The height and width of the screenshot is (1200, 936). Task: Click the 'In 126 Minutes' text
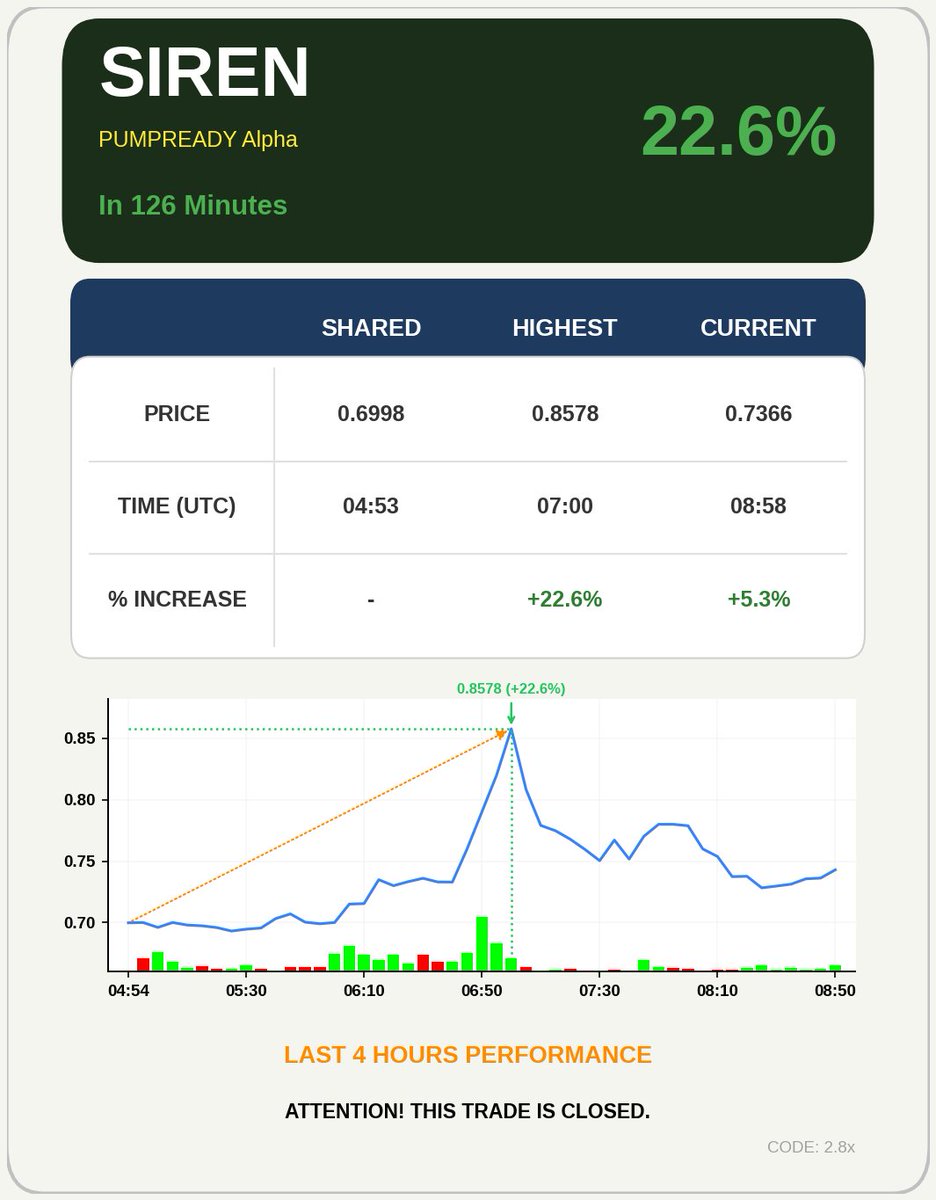tap(193, 205)
